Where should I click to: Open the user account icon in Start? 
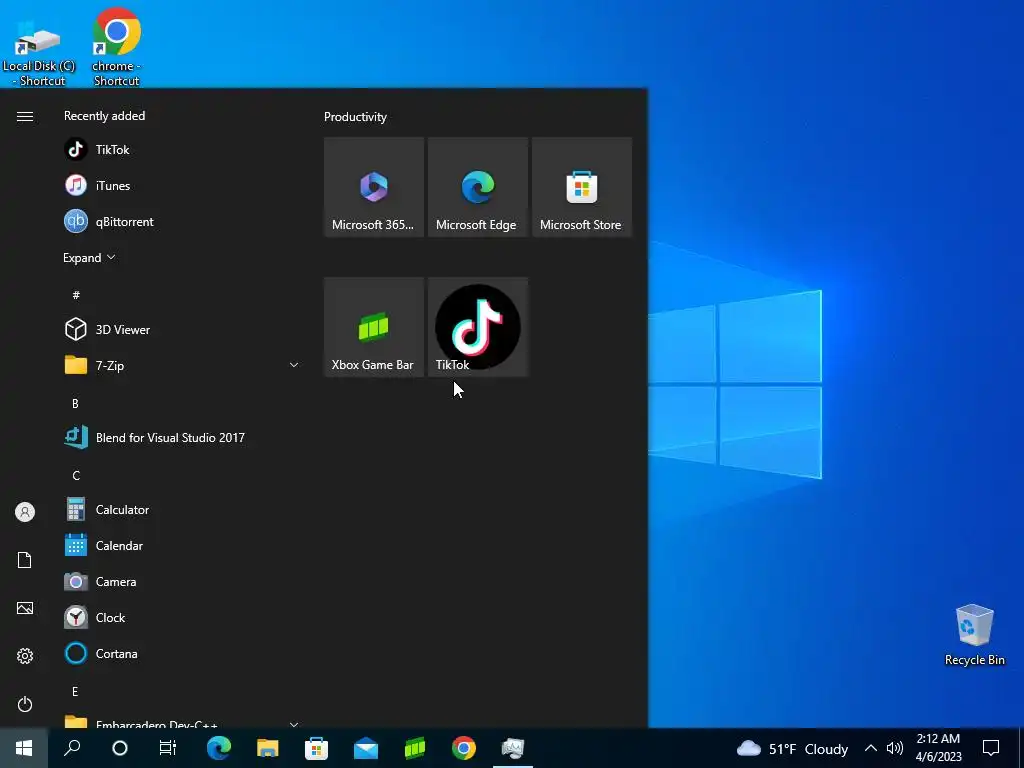point(25,512)
